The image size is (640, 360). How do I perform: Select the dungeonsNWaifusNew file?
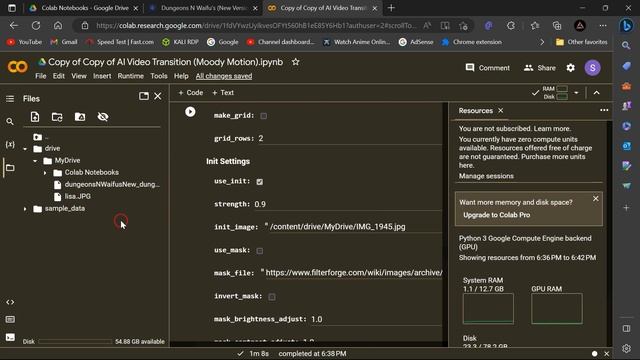point(107,184)
